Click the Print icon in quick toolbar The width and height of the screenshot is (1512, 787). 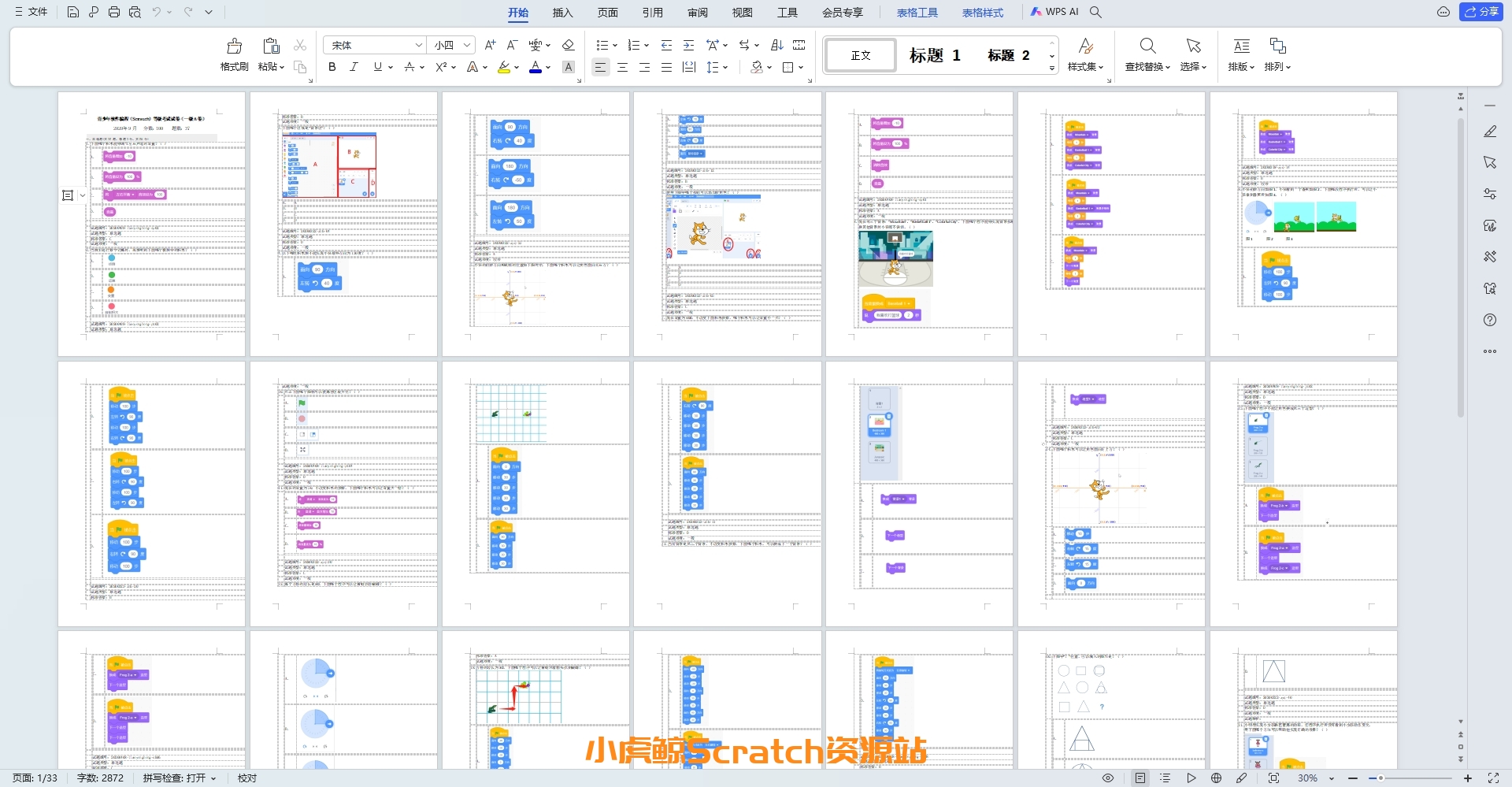114,12
